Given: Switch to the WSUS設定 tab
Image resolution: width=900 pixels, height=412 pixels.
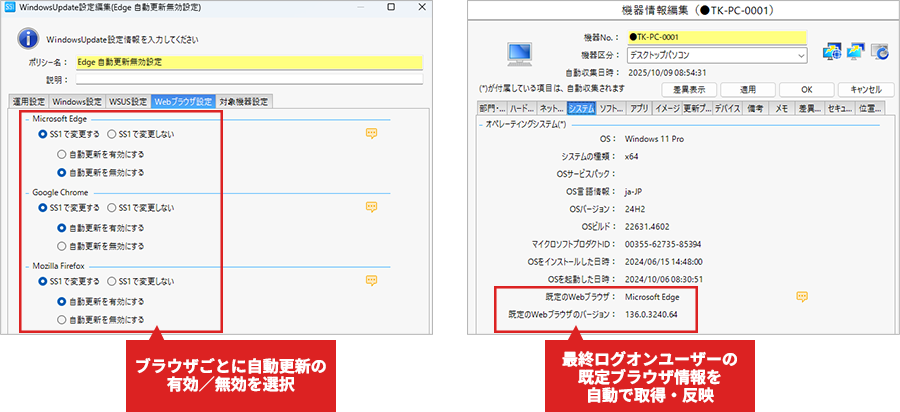Looking at the screenshot, I should (127, 101).
